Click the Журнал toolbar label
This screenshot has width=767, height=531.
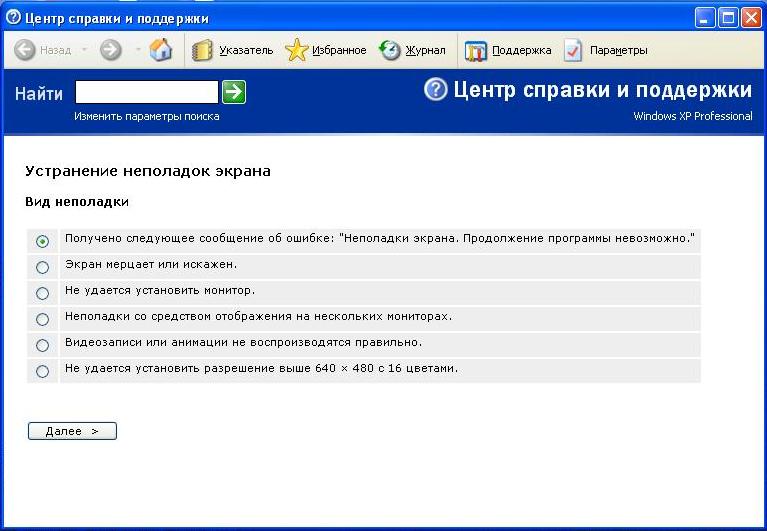click(425, 50)
